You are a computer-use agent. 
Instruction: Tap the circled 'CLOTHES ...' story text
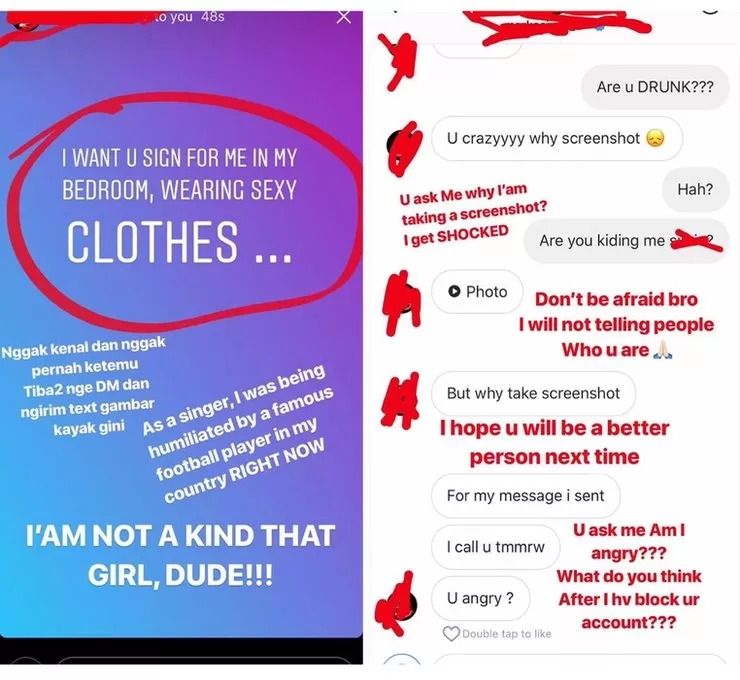coord(179,242)
